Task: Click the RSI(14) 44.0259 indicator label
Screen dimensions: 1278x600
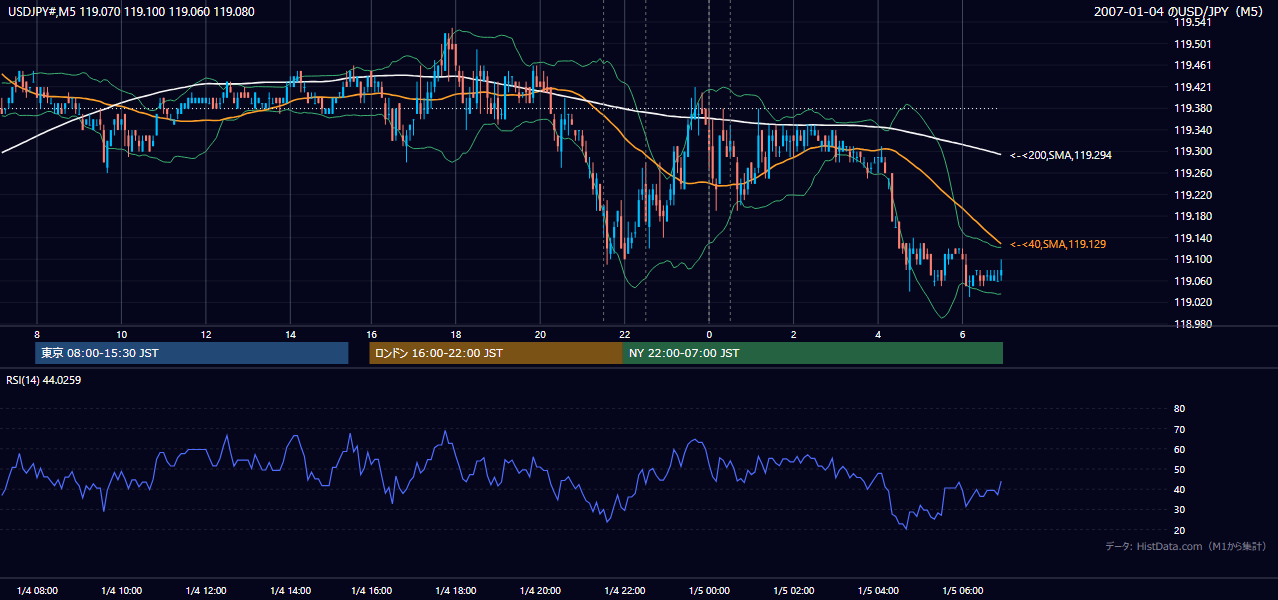Action: (44, 380)
